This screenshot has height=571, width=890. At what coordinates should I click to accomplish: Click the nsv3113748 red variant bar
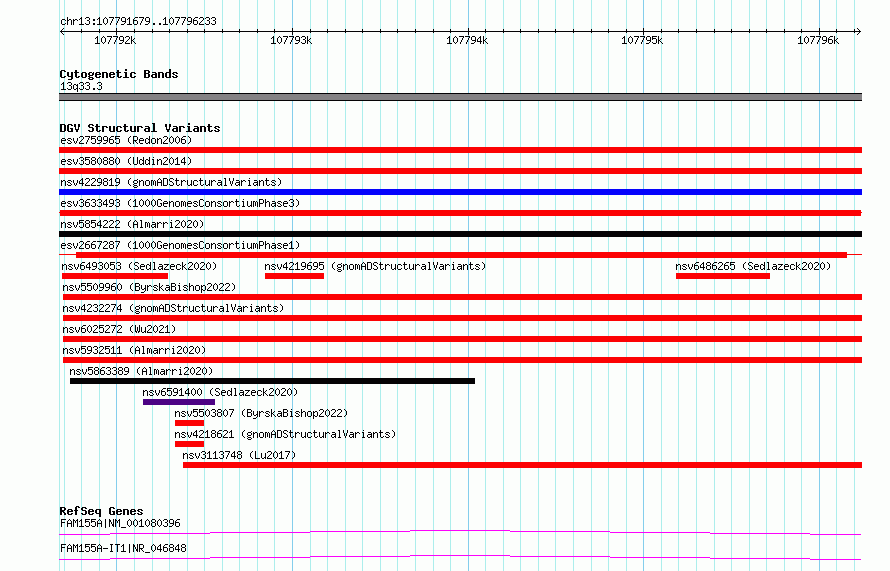(522, 465)
